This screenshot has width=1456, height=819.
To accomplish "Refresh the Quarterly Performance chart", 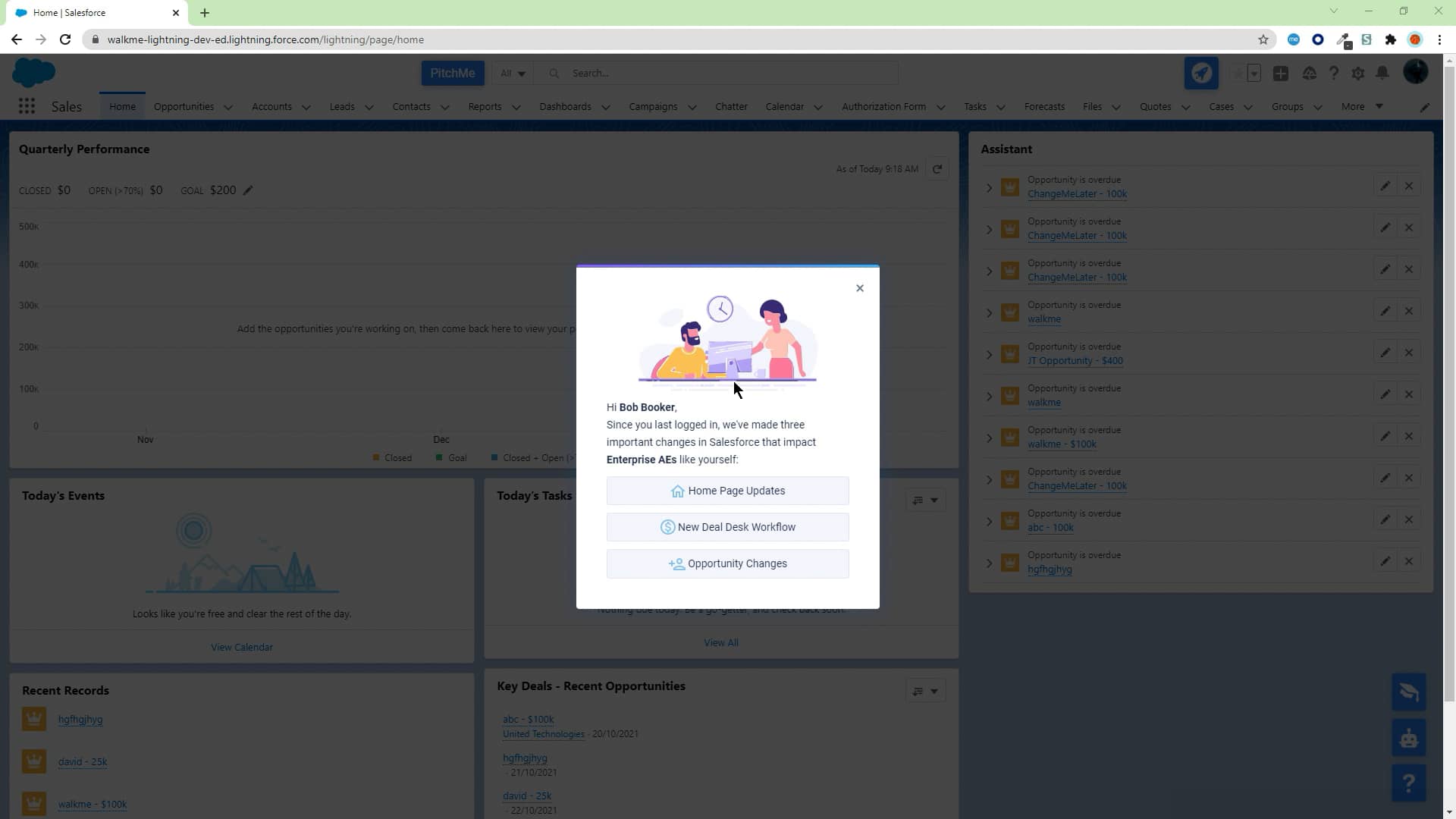I will pyautogui.click(x=937, y=168).
